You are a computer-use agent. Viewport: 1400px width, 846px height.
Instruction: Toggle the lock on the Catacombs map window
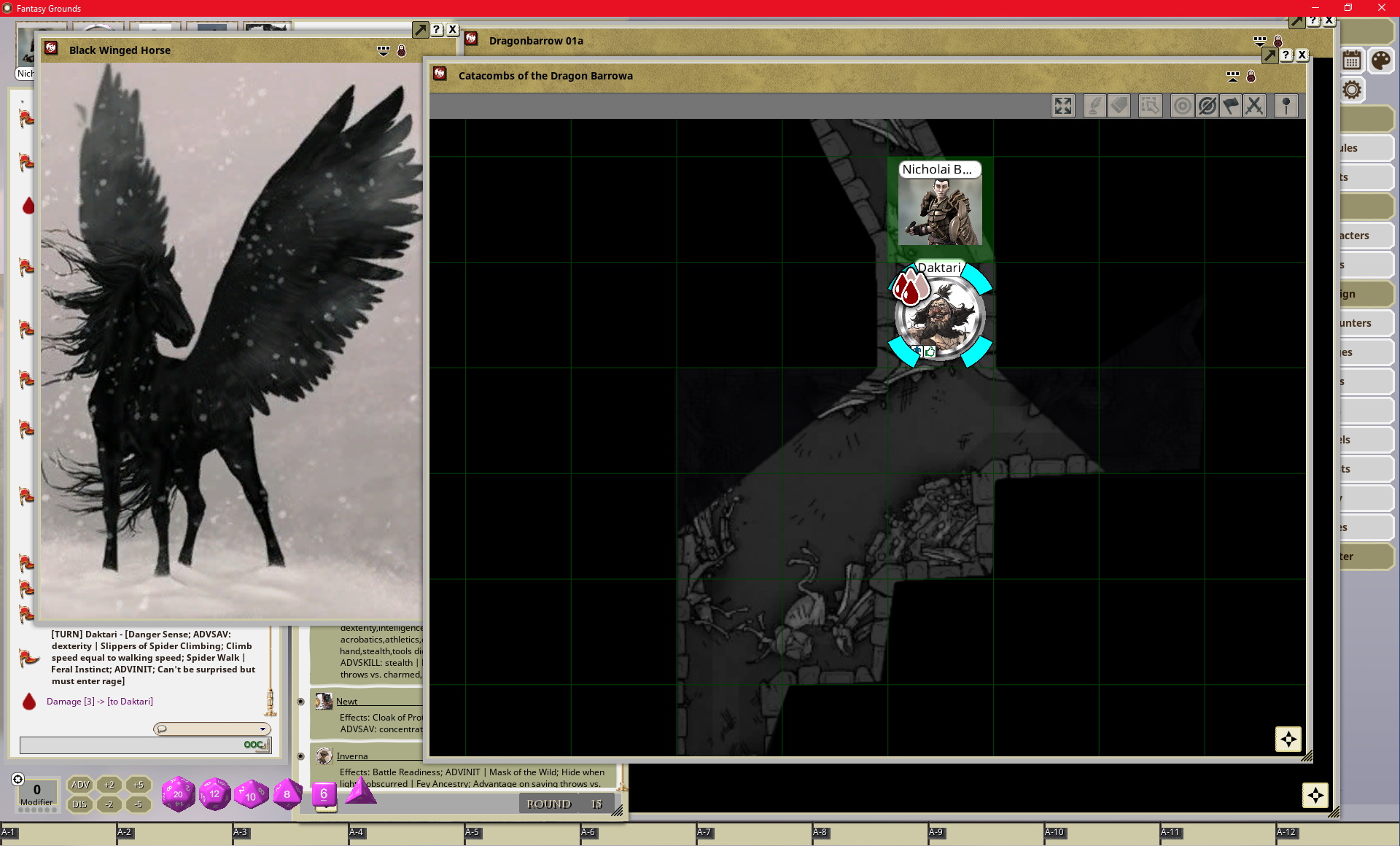(x=1251, y=76)
